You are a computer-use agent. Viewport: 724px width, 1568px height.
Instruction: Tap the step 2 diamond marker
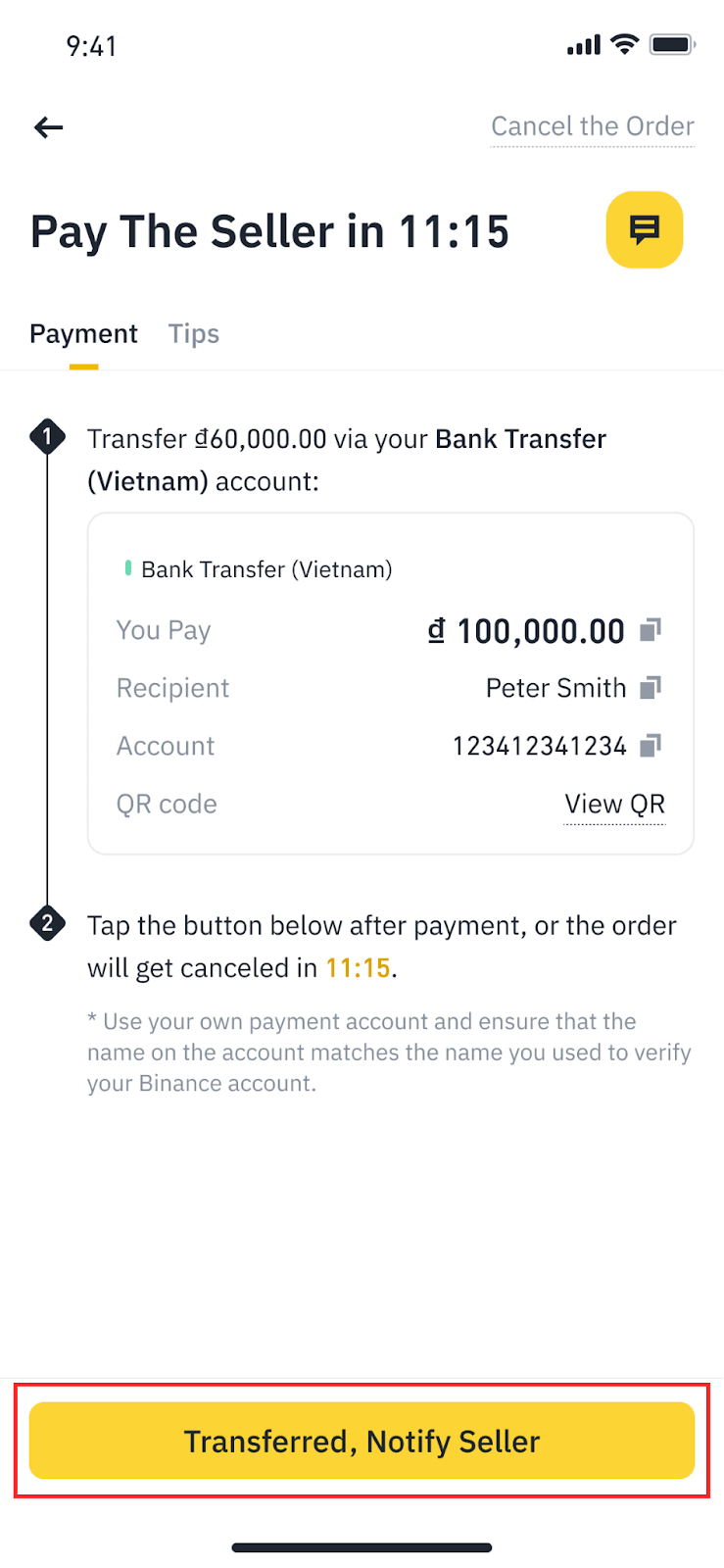(x=47, y=923)
